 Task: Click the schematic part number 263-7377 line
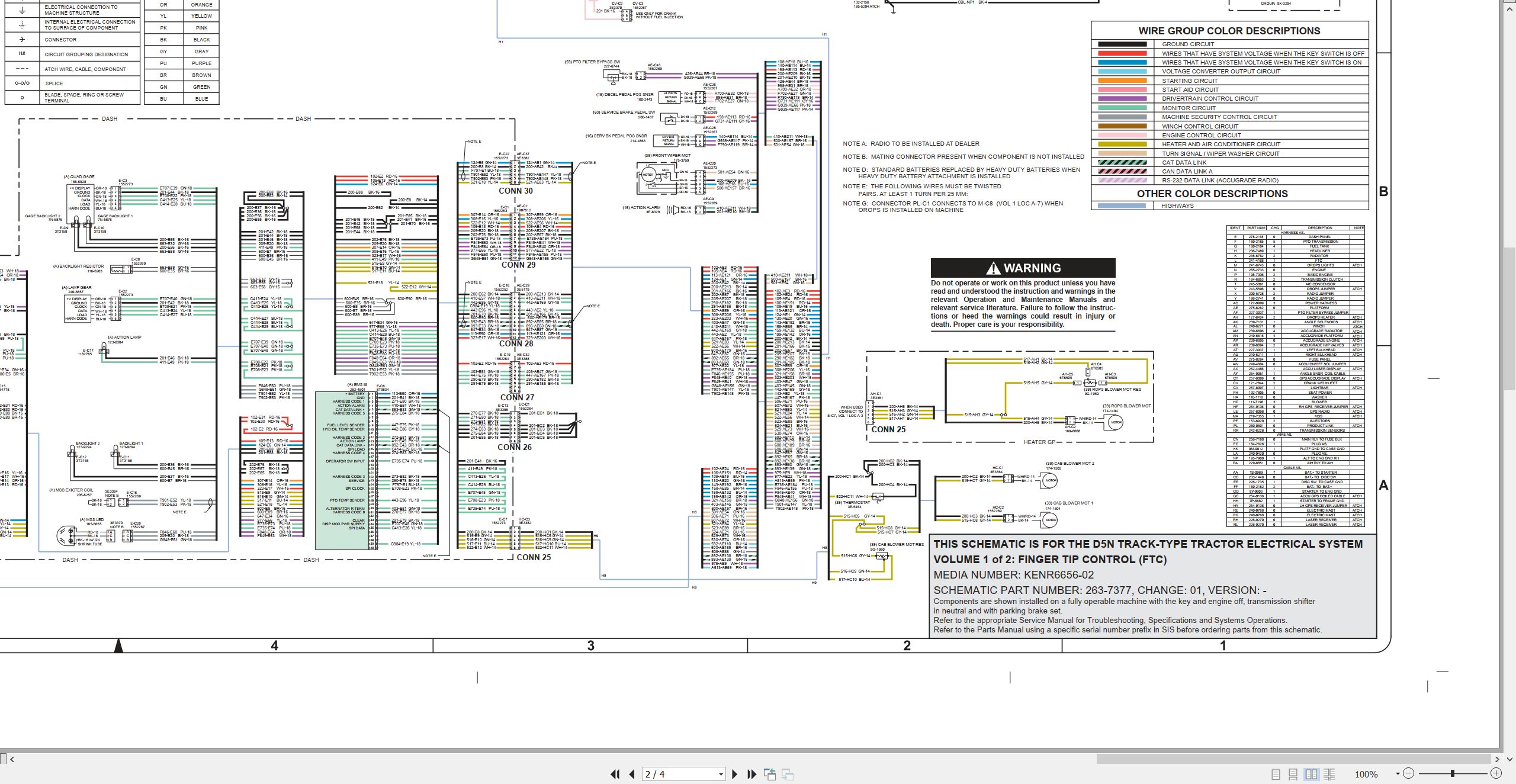pos(1100,590)
